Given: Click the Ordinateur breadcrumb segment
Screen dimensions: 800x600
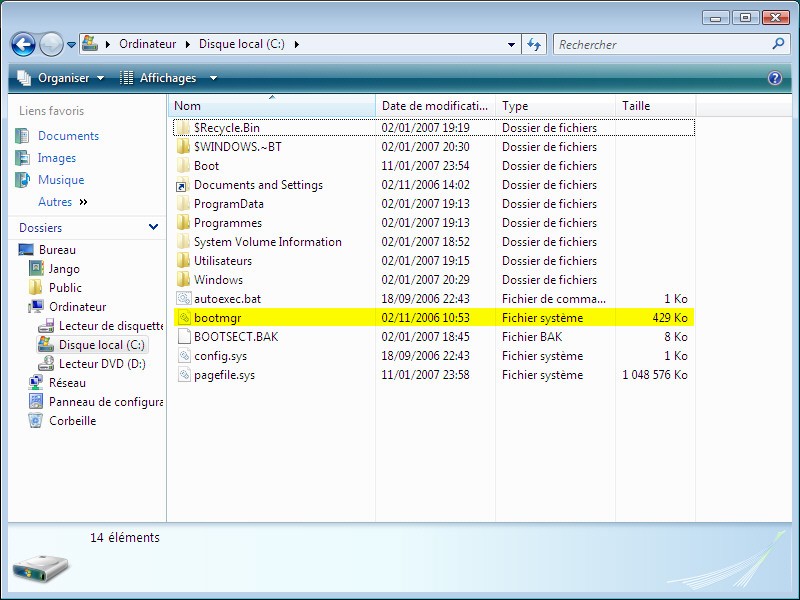Looking at the screenshot, I should [147, 44].
